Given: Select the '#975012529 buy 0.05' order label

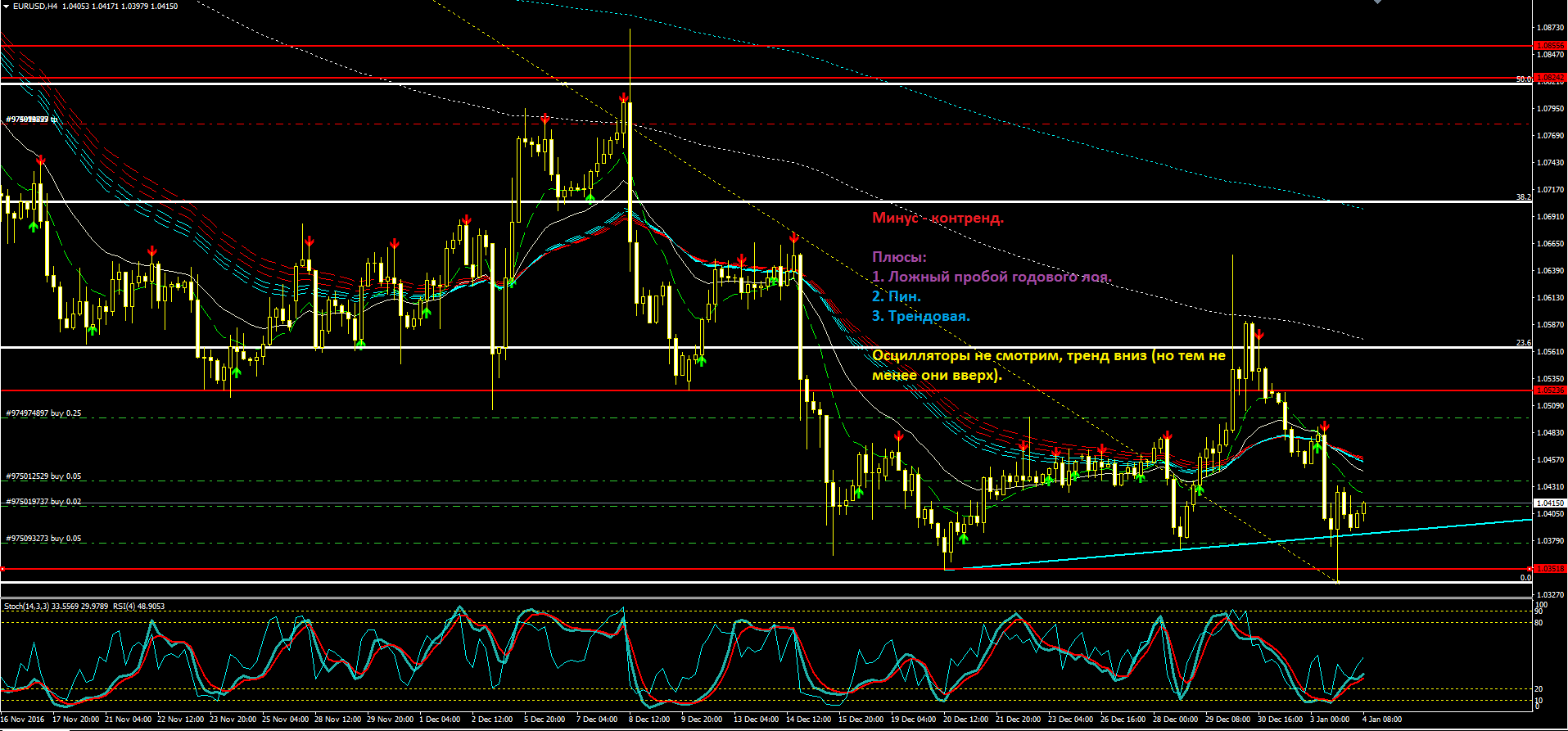Looking at the screenshot, I should click(44, 476).
